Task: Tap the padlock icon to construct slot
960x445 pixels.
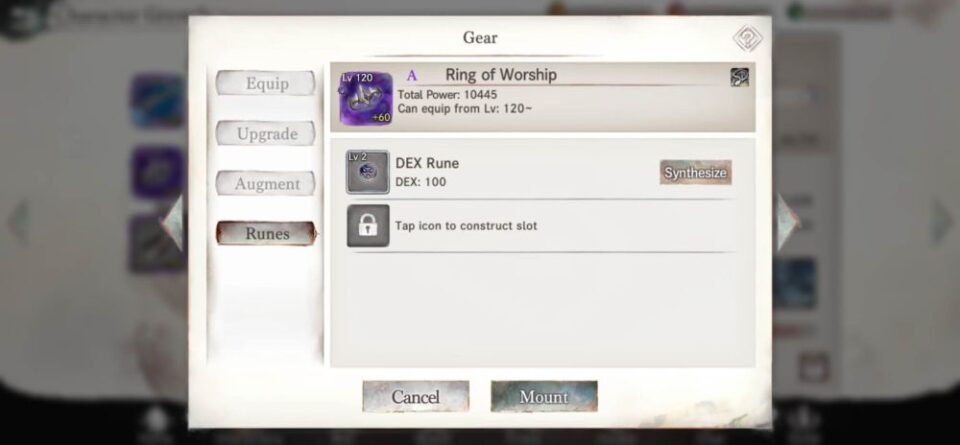Action: click(x=368, y=226)
